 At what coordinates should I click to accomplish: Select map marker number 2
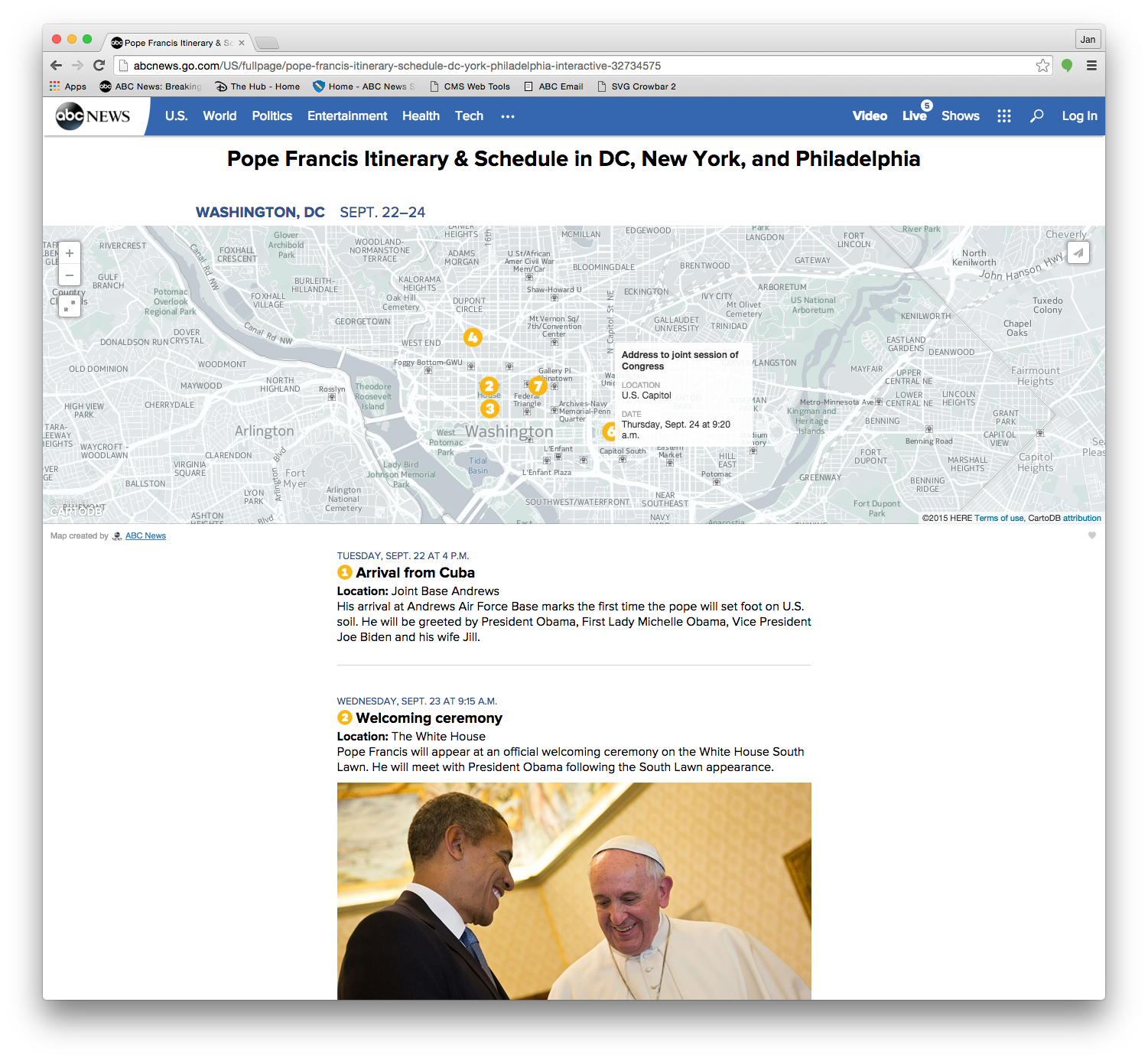coord(489,386)
